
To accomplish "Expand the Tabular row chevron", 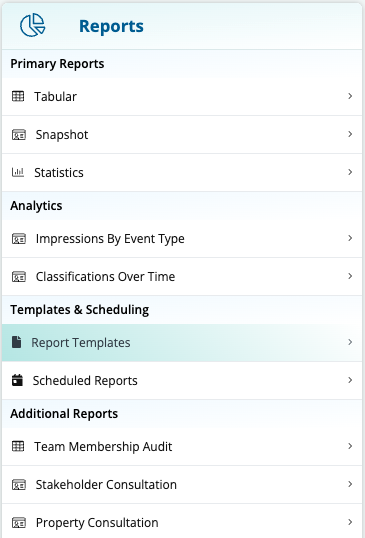I will tap(350, 96).
